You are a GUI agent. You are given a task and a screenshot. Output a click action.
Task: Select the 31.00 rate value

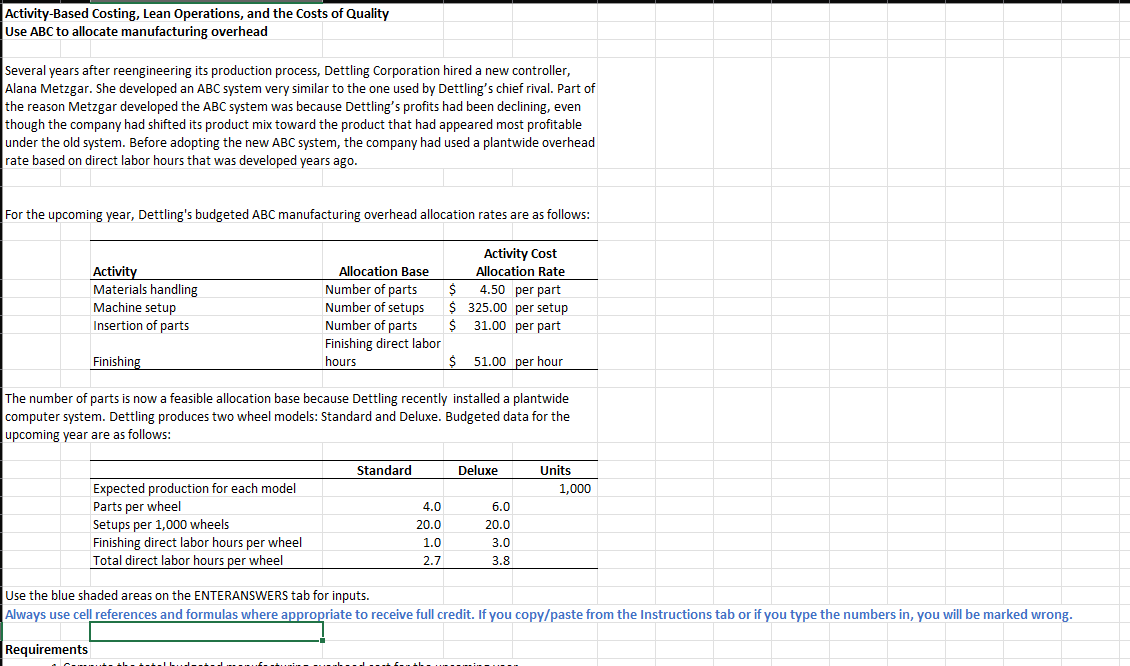tap(490, 326)
